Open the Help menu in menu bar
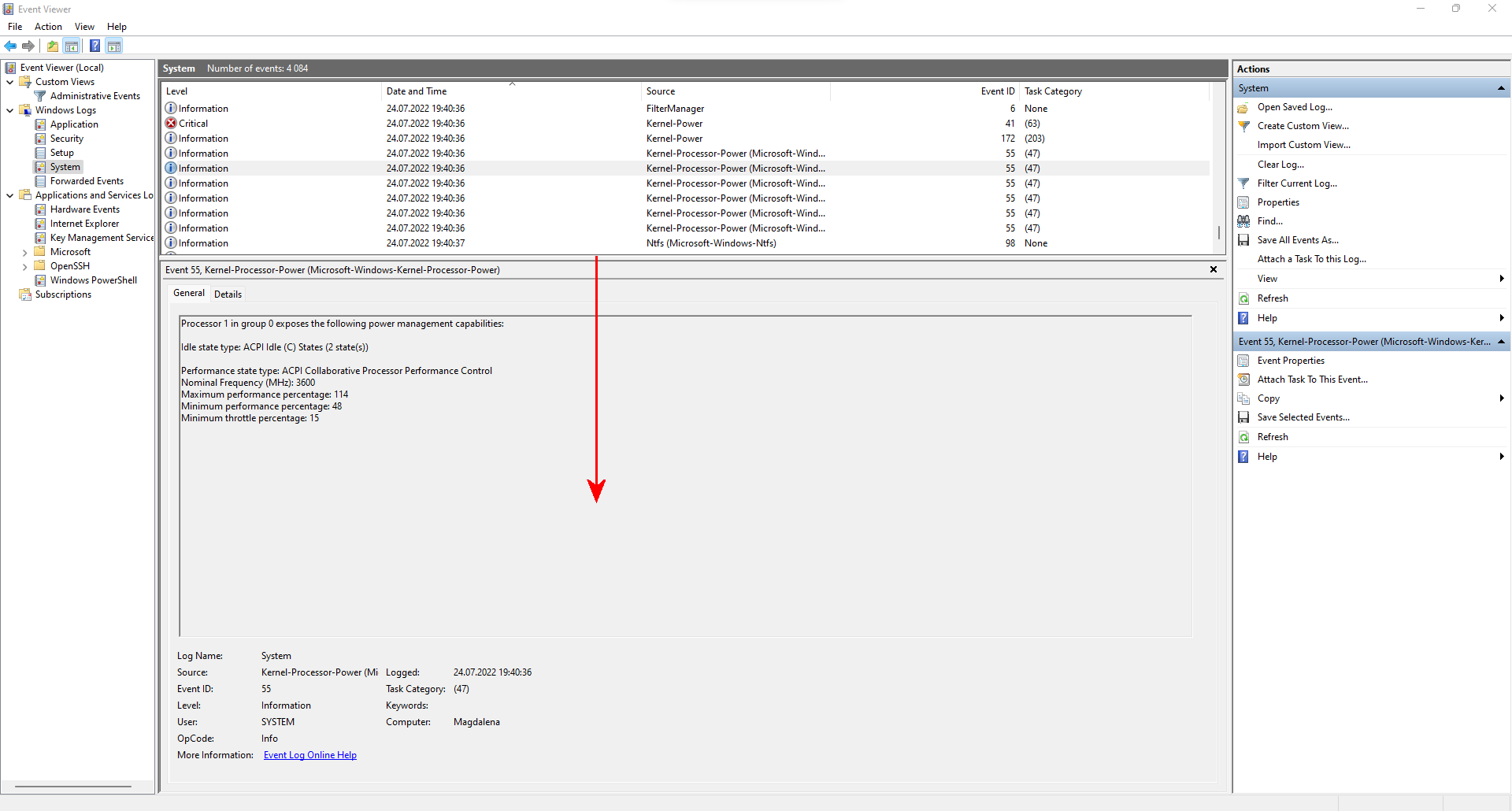This screenshot has height=811, width=1512. tap(117, 27)
